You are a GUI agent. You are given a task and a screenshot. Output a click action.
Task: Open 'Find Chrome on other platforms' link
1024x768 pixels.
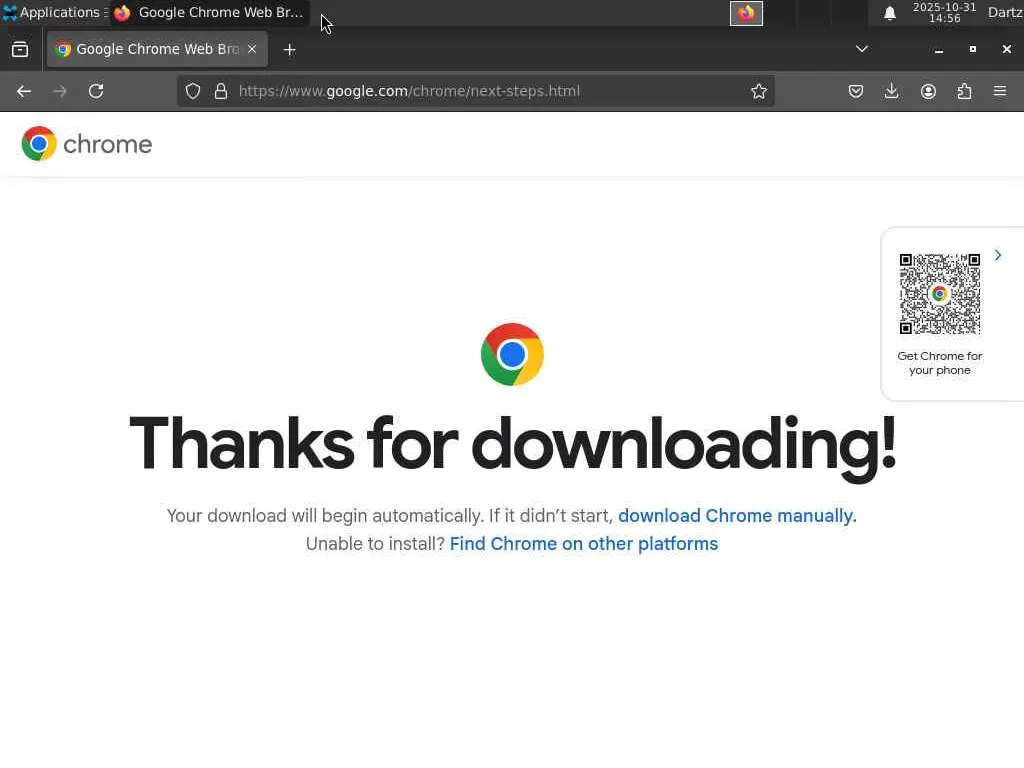(584, 544)
